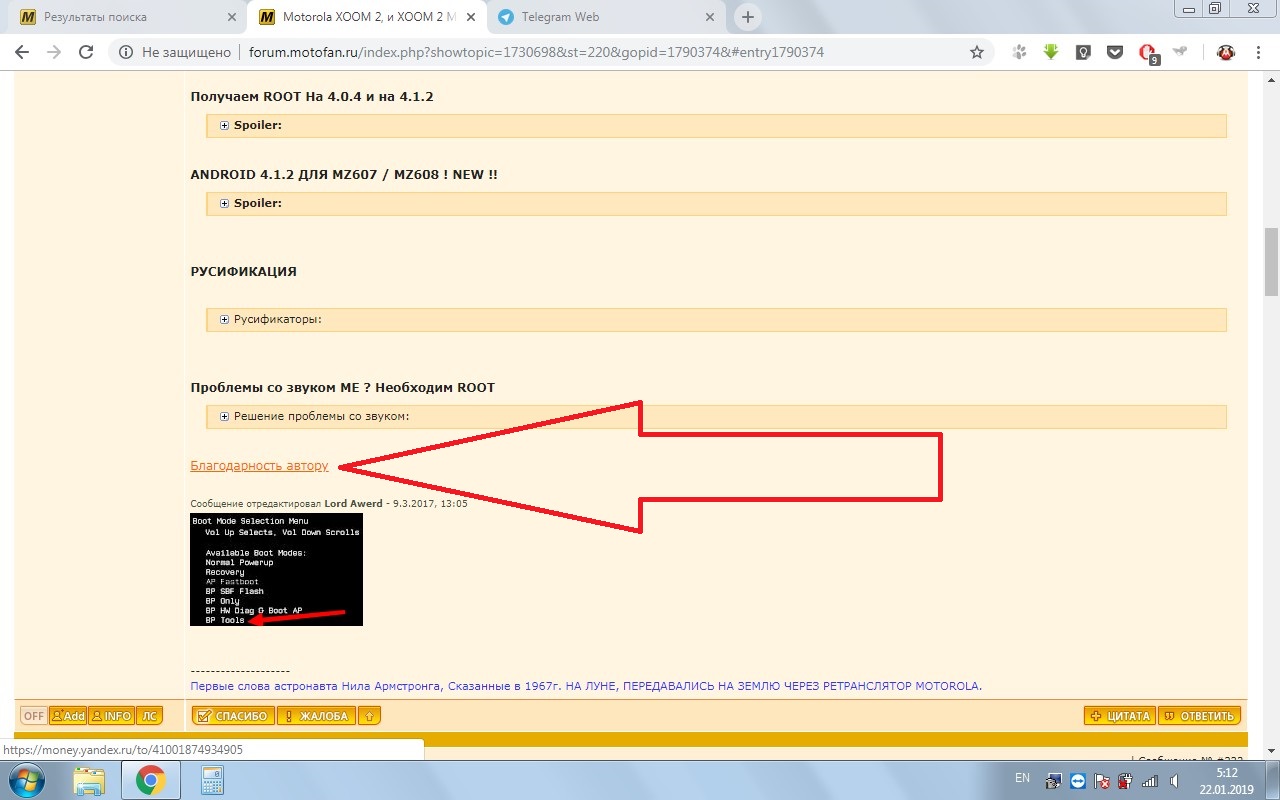The height and width of the screenshot is (800, 1280).
Task: Click the heading Проблемы со звуком МЕ
Action: click(342, 387)
